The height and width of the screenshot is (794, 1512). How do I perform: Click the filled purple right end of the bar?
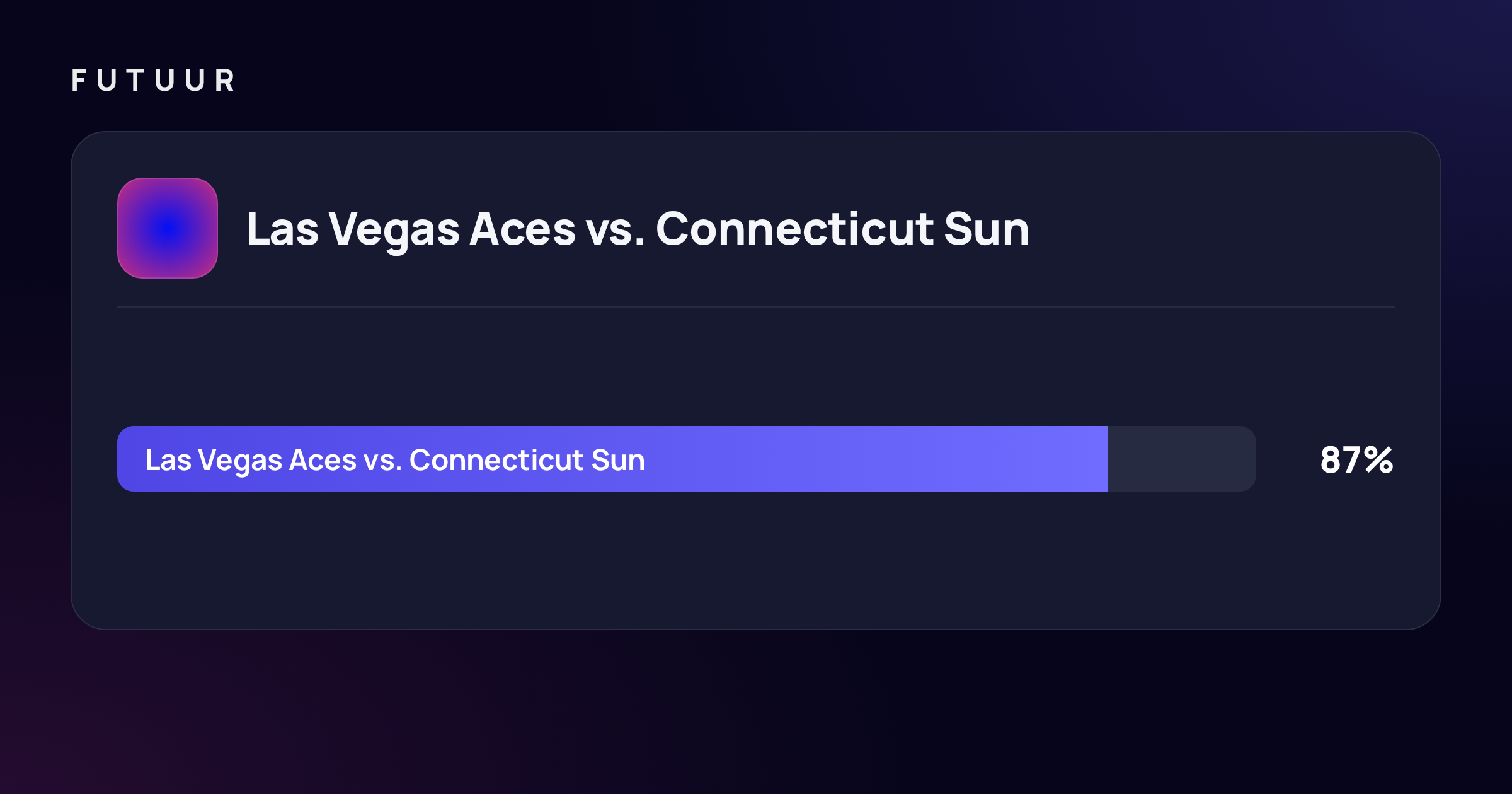click(x=1071, y=459)
